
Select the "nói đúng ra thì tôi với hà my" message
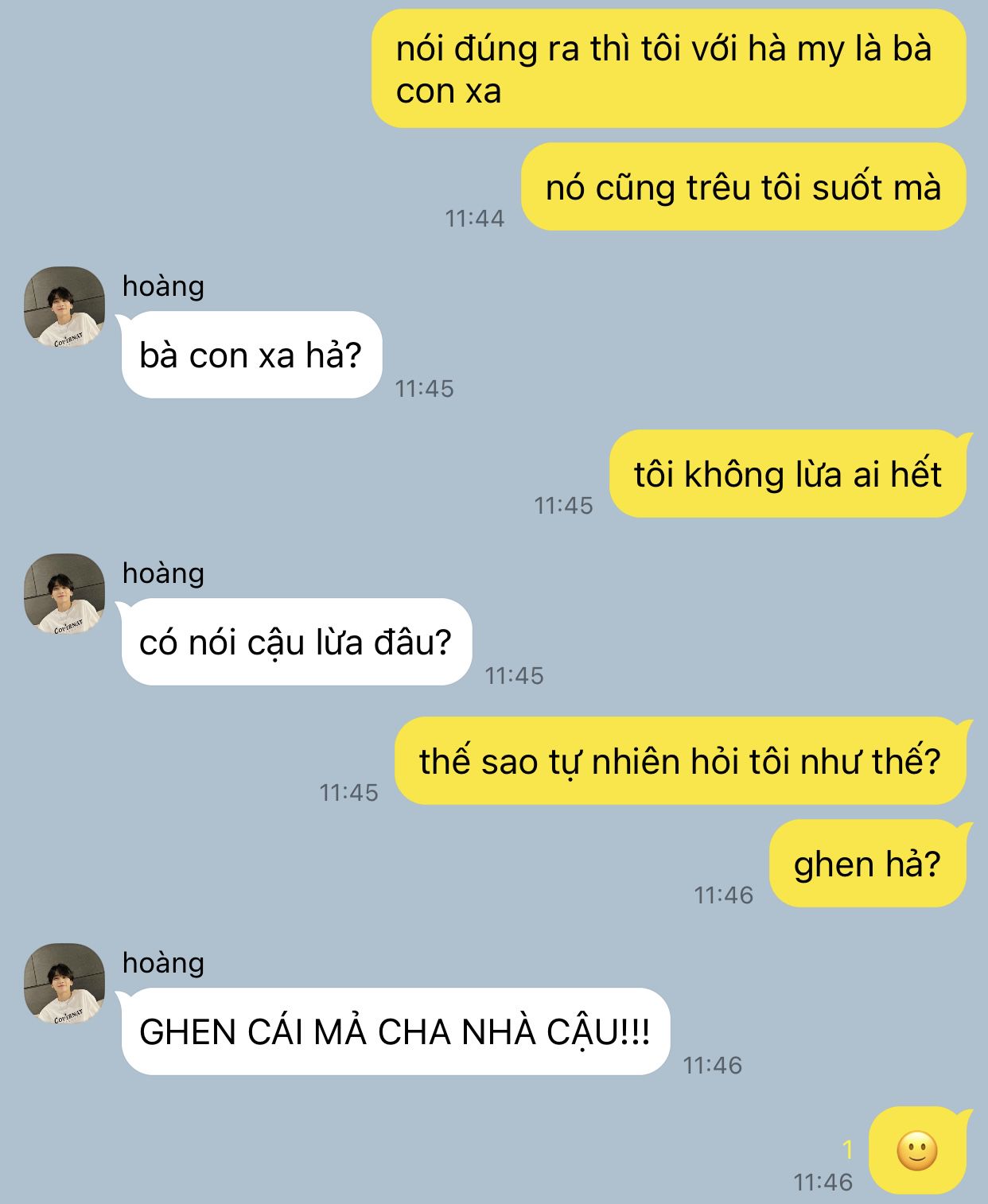(x=669, y=68)
